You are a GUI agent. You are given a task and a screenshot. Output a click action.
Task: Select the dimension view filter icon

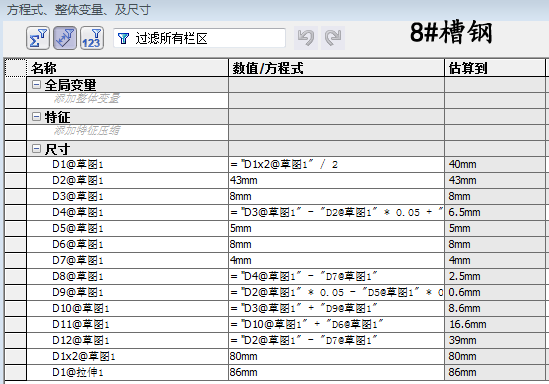pyautogui.click(x=65, y=38)
